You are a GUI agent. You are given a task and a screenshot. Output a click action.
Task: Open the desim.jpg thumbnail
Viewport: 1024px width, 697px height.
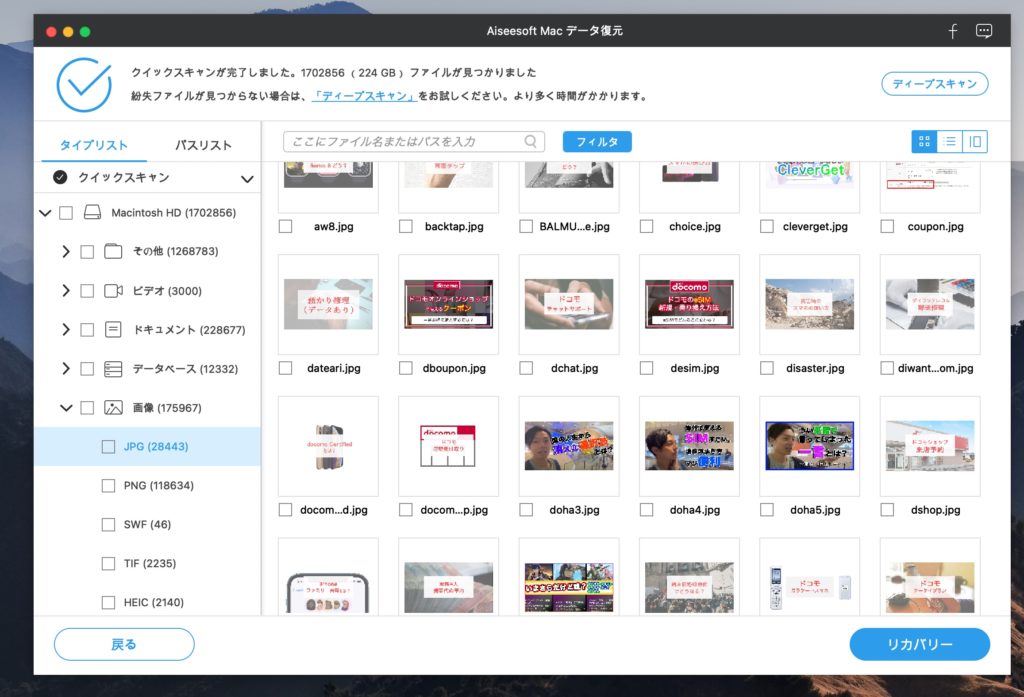[x=689, y=304]
